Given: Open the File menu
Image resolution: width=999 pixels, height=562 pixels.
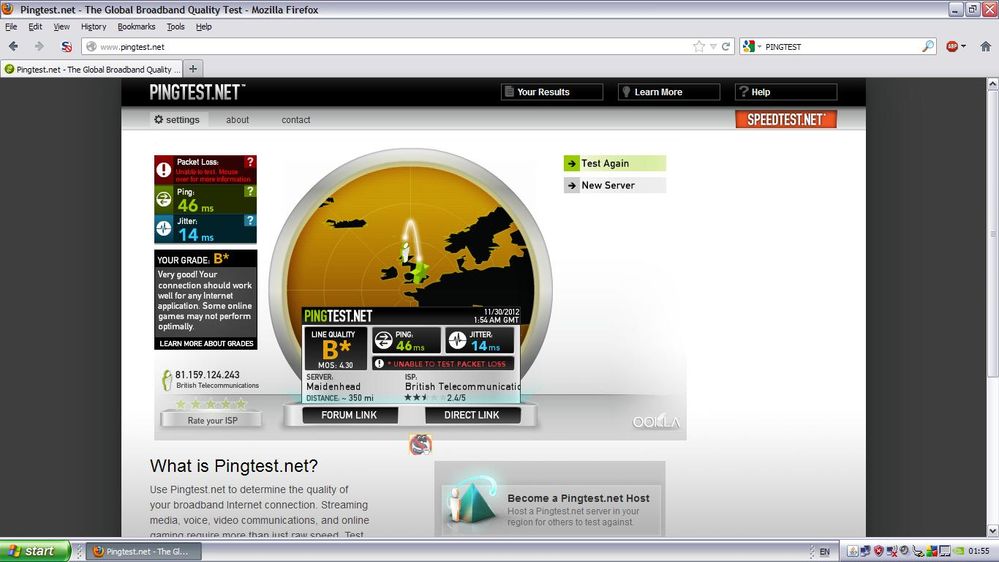Looking at the screenshot, I should 11,27.
